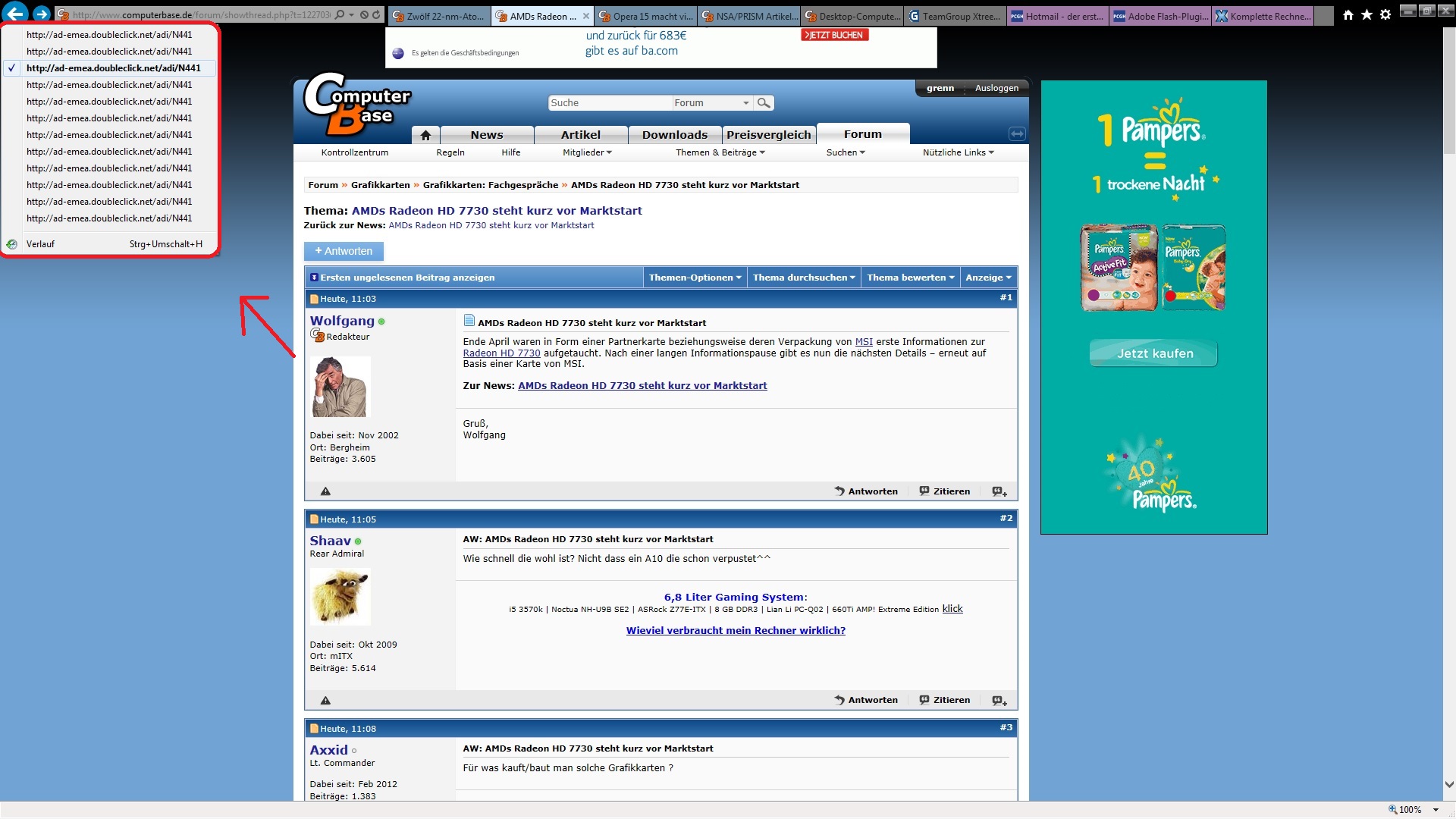Click multi-quote icon on post #1
The height and width of the screenshot is (819, 1456).
999,491
